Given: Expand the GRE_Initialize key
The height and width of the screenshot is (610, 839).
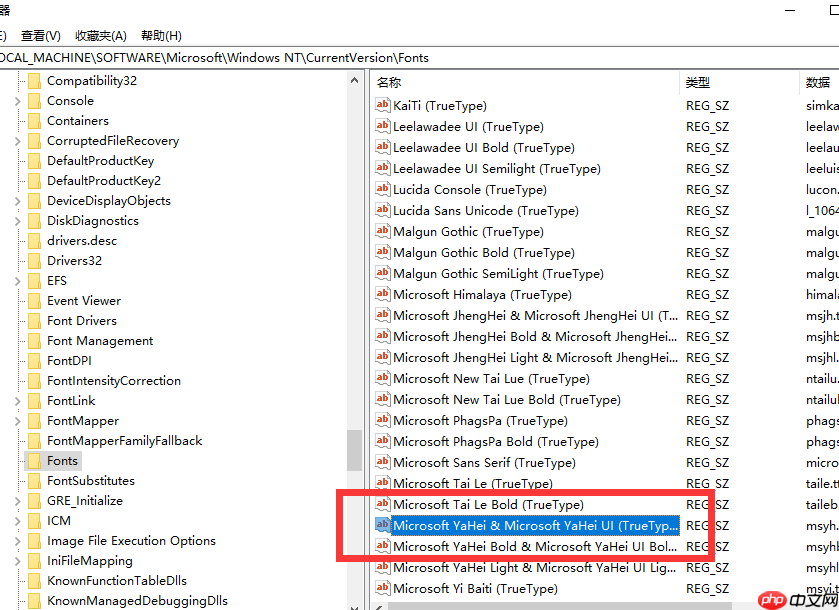Looking at the screenshot, I should [17, 501].
